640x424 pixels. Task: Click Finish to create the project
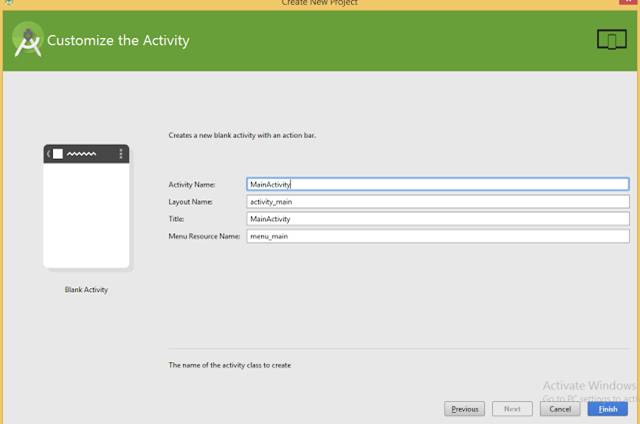pos(608,409)
